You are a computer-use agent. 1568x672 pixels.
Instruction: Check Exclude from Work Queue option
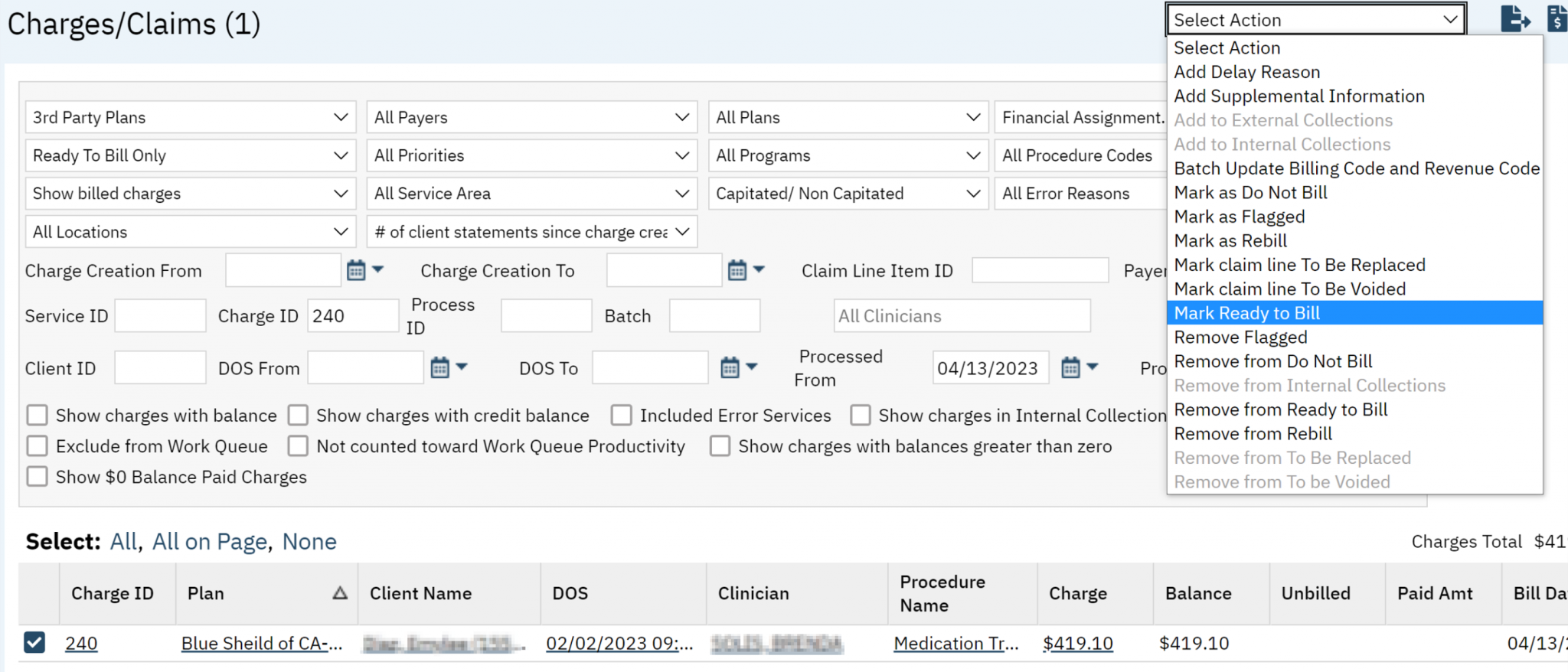[37, 446]
